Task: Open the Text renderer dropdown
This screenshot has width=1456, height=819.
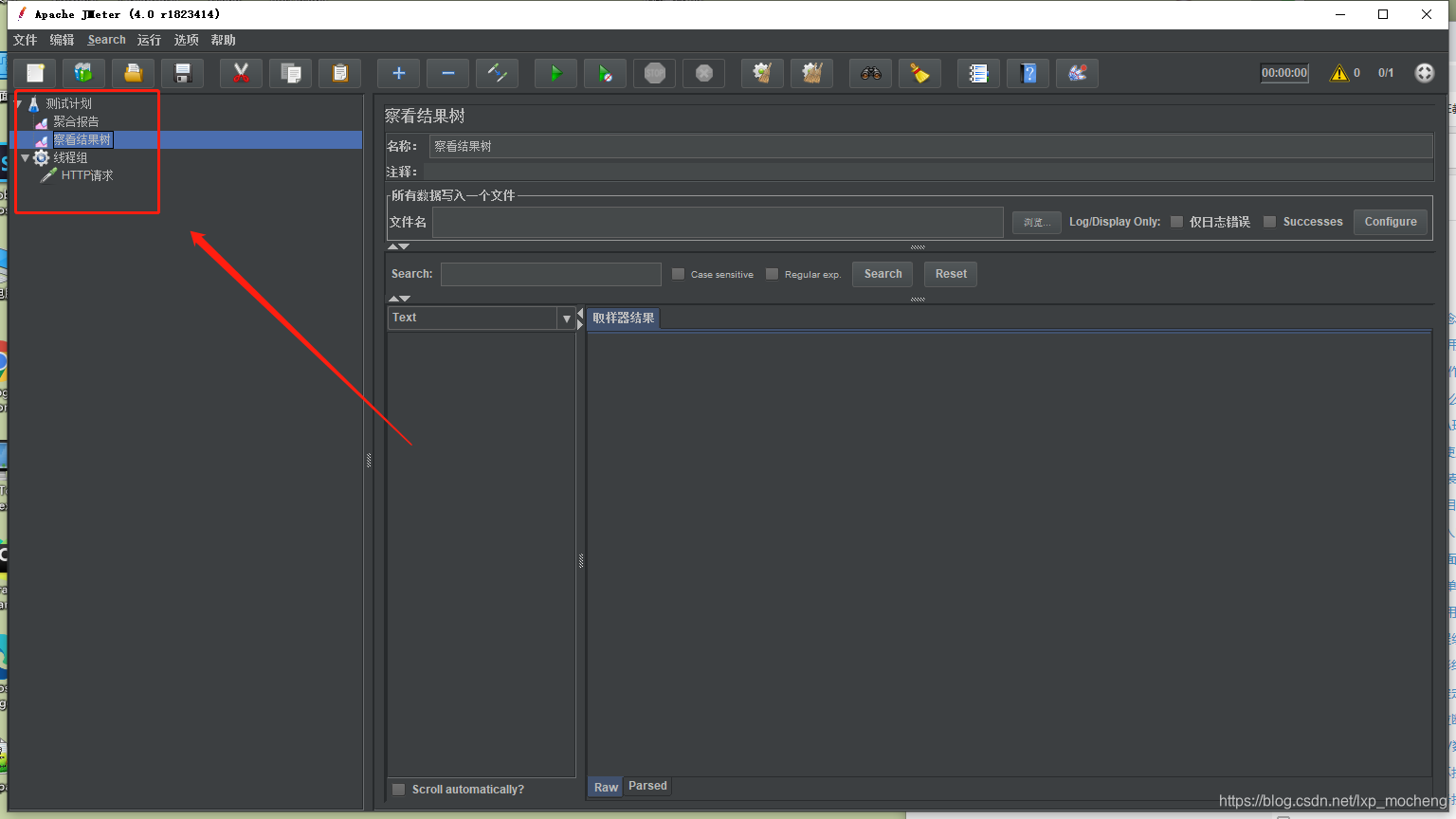Action: [x=567, y=318]
